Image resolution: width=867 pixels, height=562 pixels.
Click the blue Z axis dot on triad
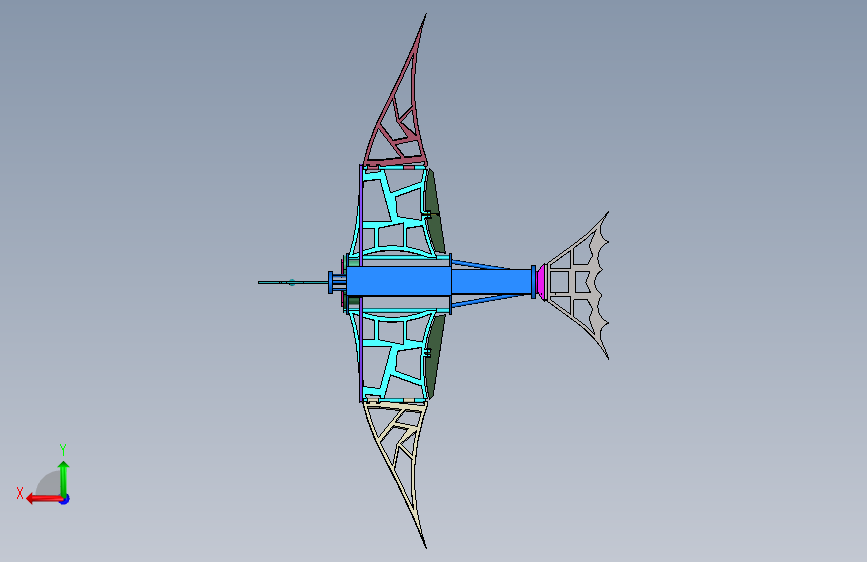point(65,499)
